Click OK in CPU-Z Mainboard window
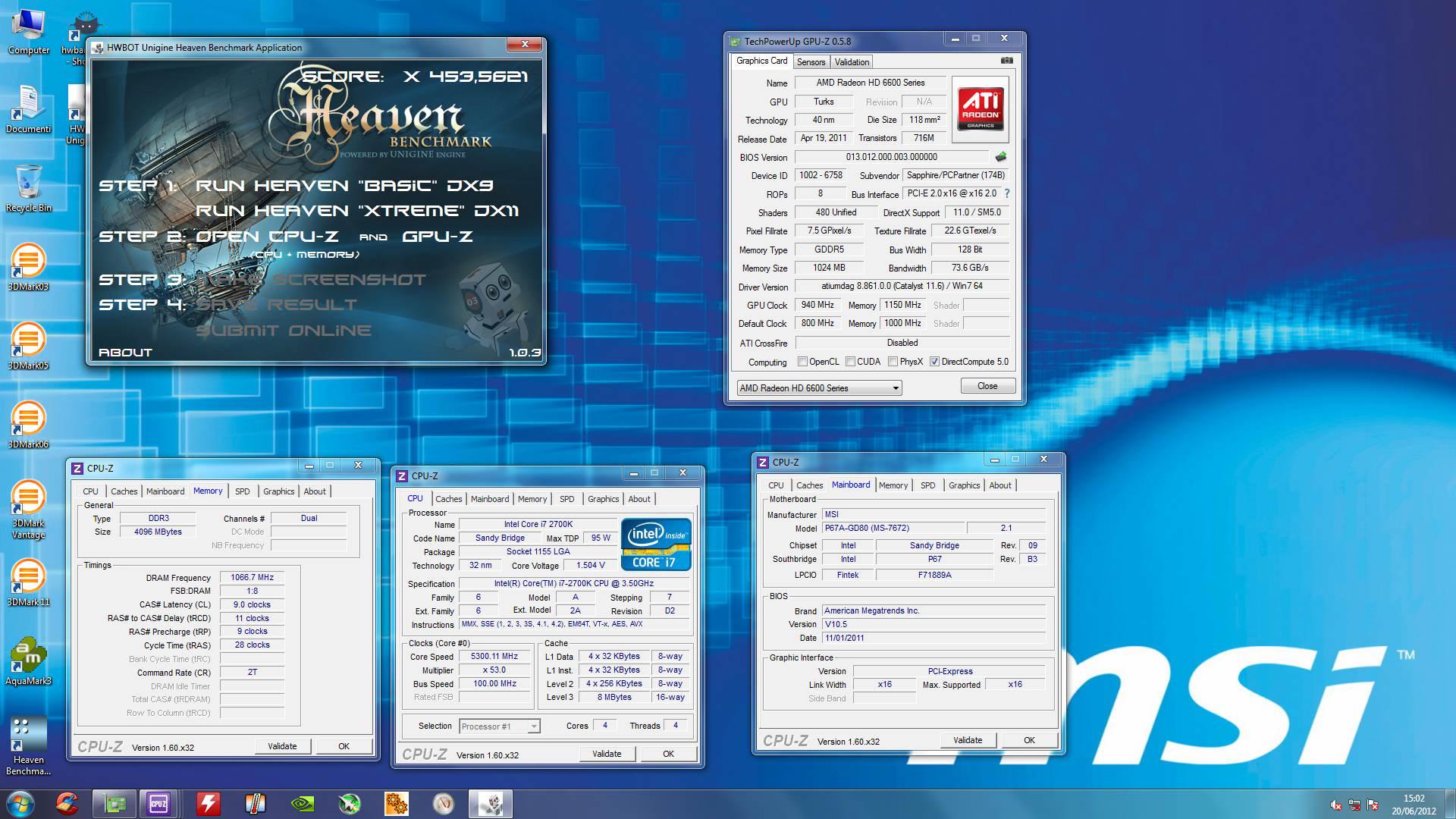Image resolution: width=1456 pixels, height=819 pixels. click(1029, 740)
